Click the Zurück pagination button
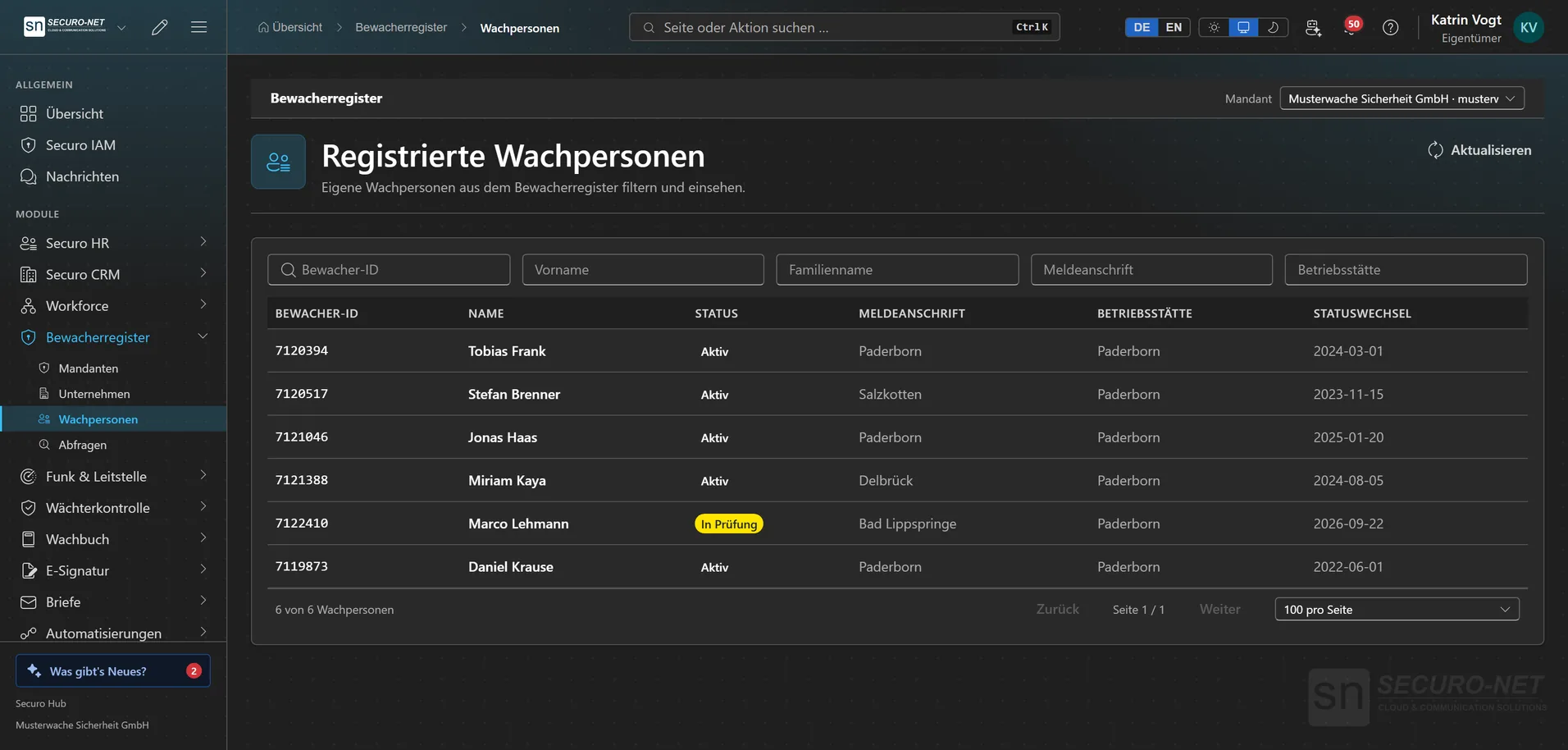 point(1057,609)
